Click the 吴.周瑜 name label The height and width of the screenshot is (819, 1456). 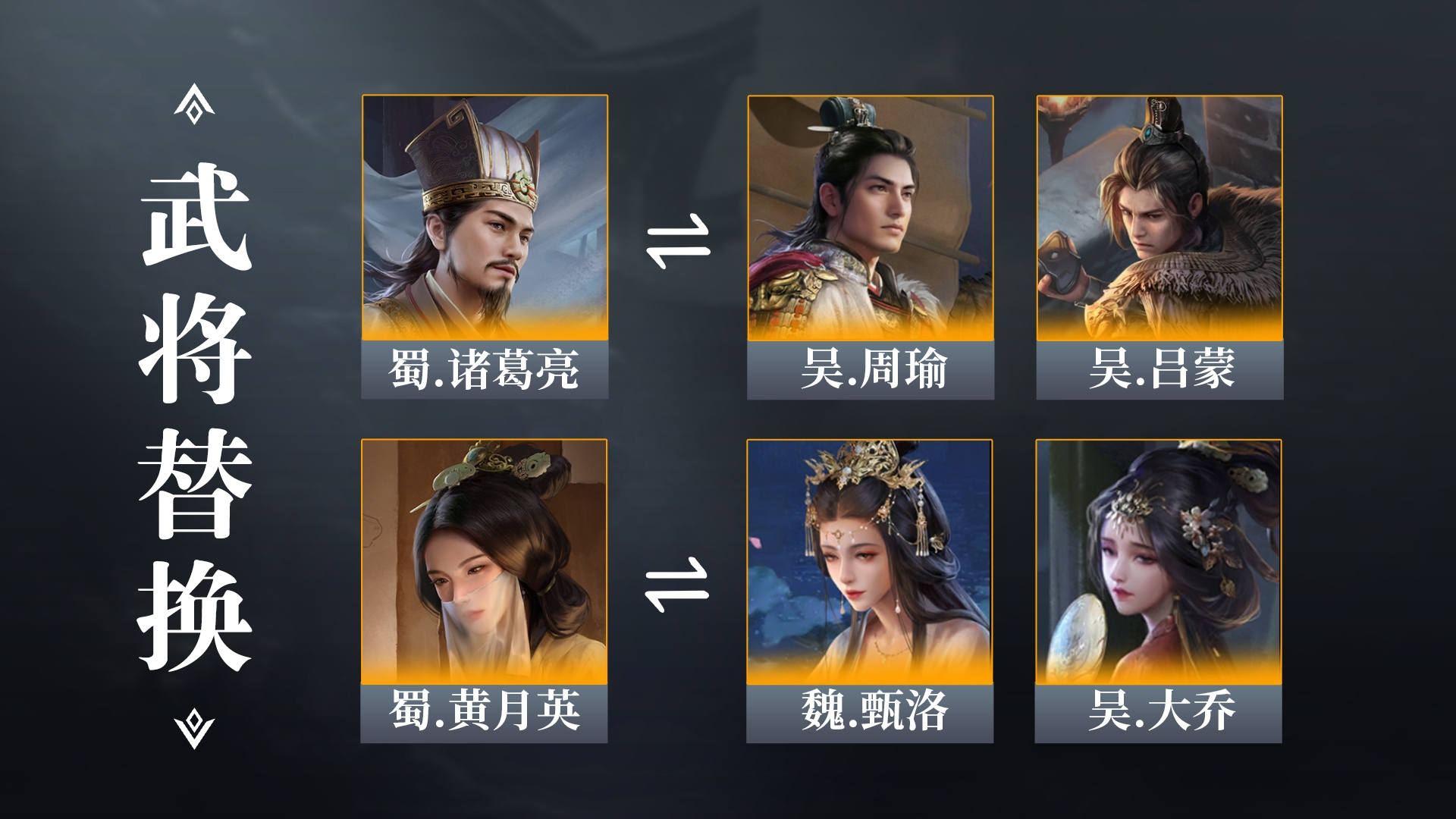click(871, 370)
